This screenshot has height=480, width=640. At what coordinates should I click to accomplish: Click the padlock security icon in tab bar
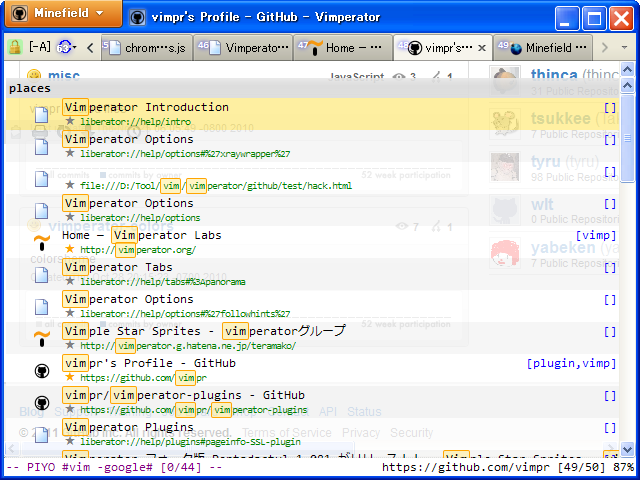[15, 47]
